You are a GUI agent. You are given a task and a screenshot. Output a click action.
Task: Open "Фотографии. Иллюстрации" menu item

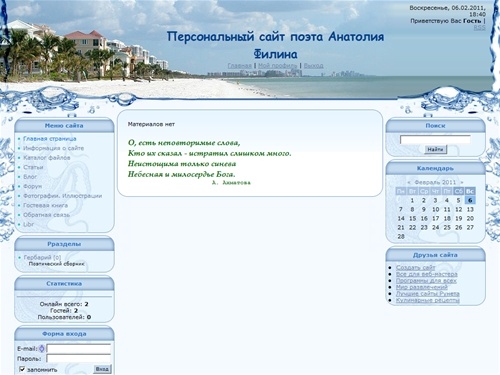click(x=63, y=196)
